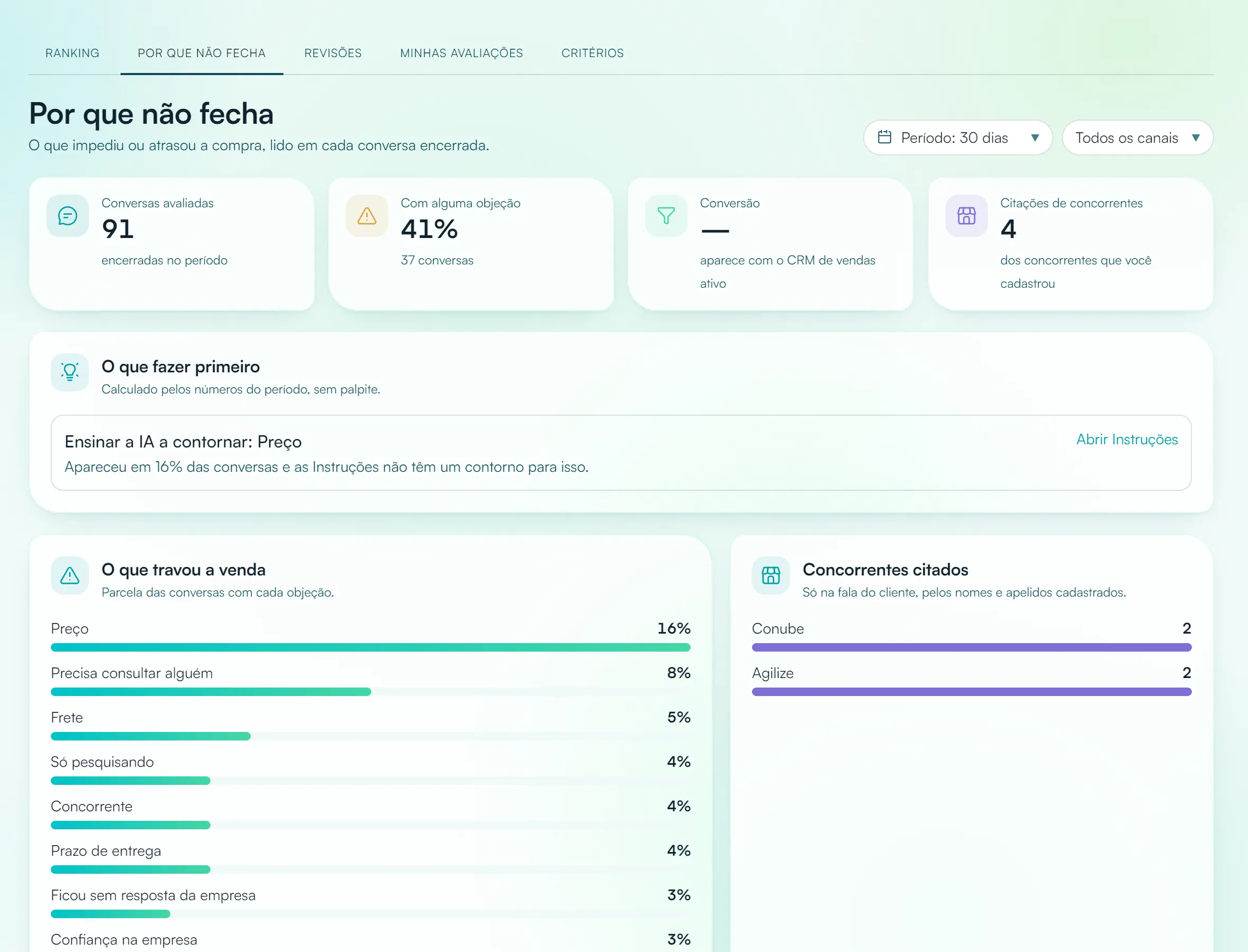Switch to the Ranking tab
The height and width of the screenshot is (952, 1248).
pos(72,53)
